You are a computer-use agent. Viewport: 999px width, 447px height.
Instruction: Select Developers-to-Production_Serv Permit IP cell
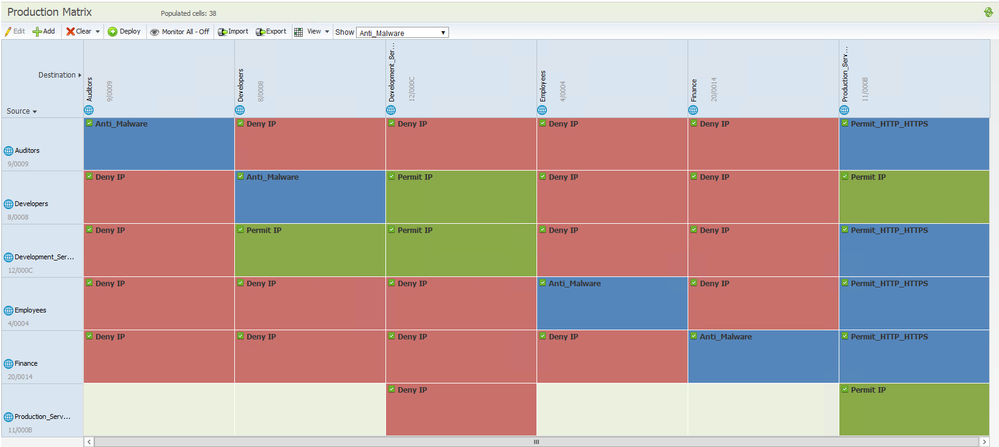point(915,197)
